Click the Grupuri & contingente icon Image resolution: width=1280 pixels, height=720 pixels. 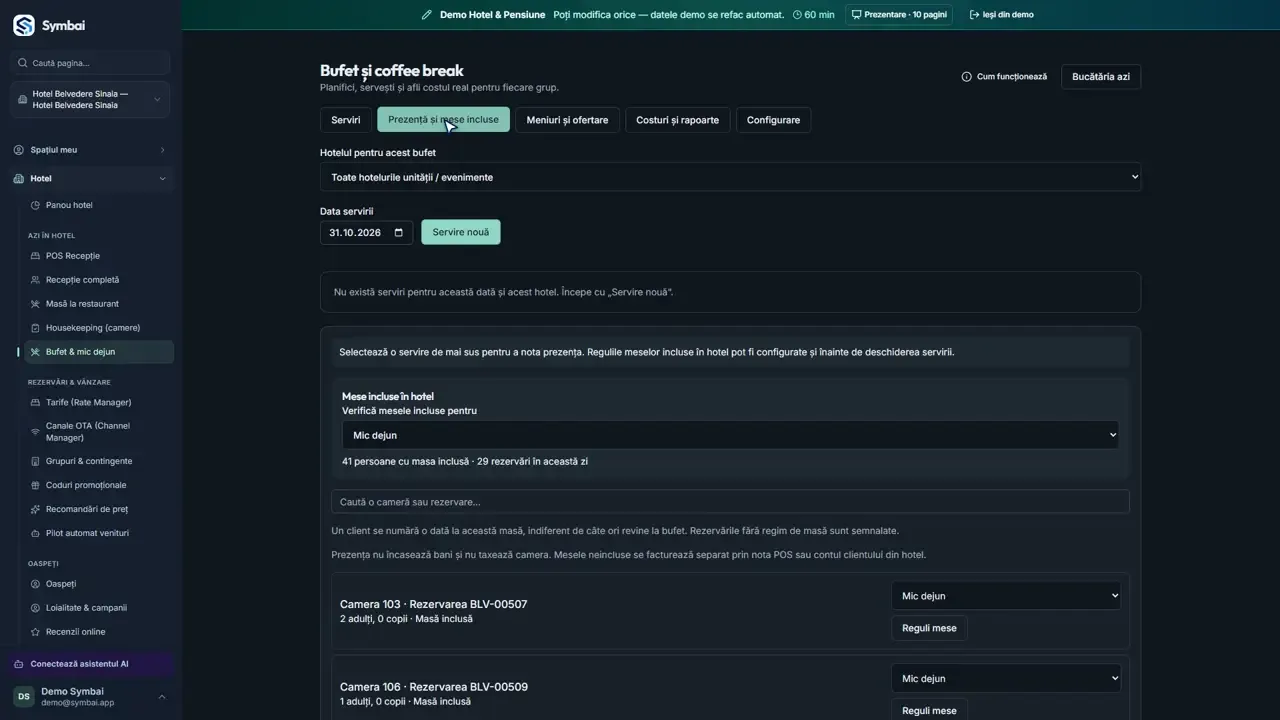[x=36, y=461]
